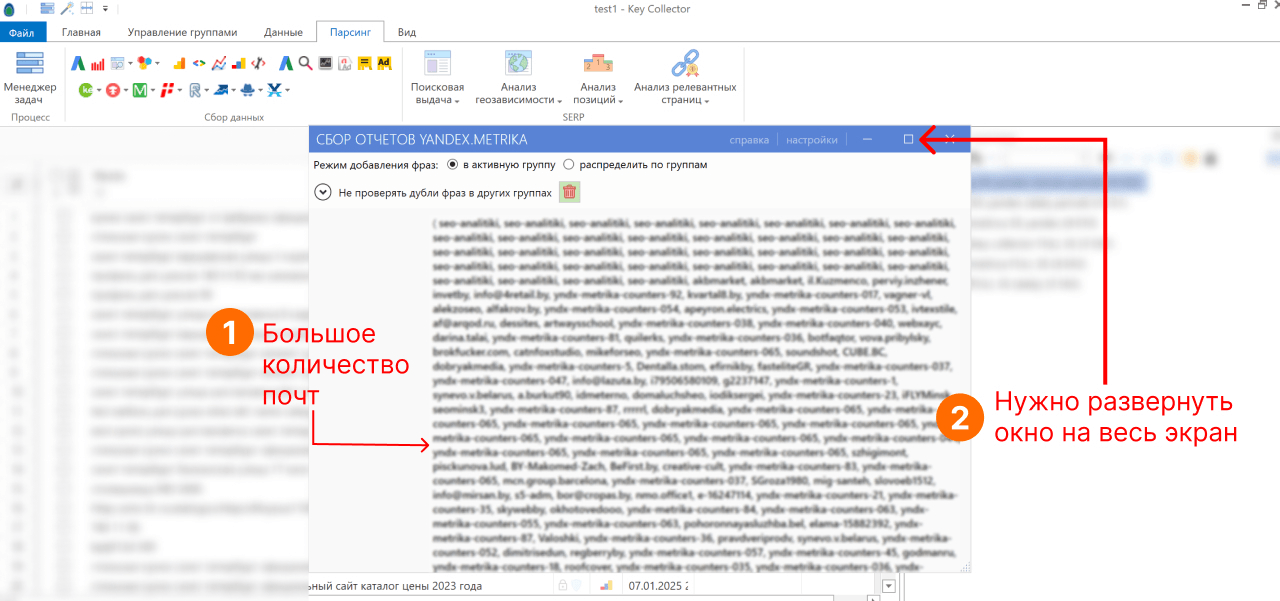The height and width of the screenshot is (601, 1280).
Task: Switch to the Вид tab
Action: click(407, 32)
